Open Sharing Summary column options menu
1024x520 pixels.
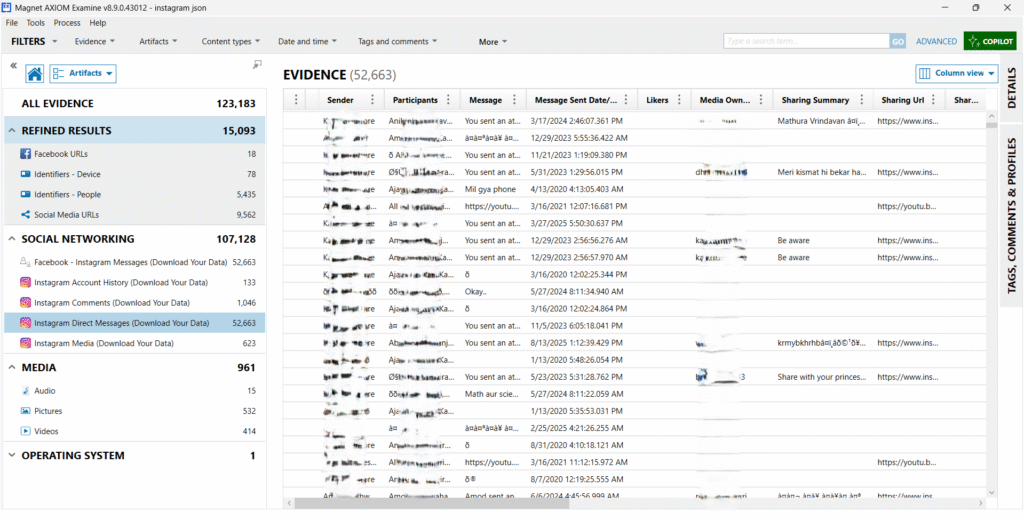coord(861,100)
